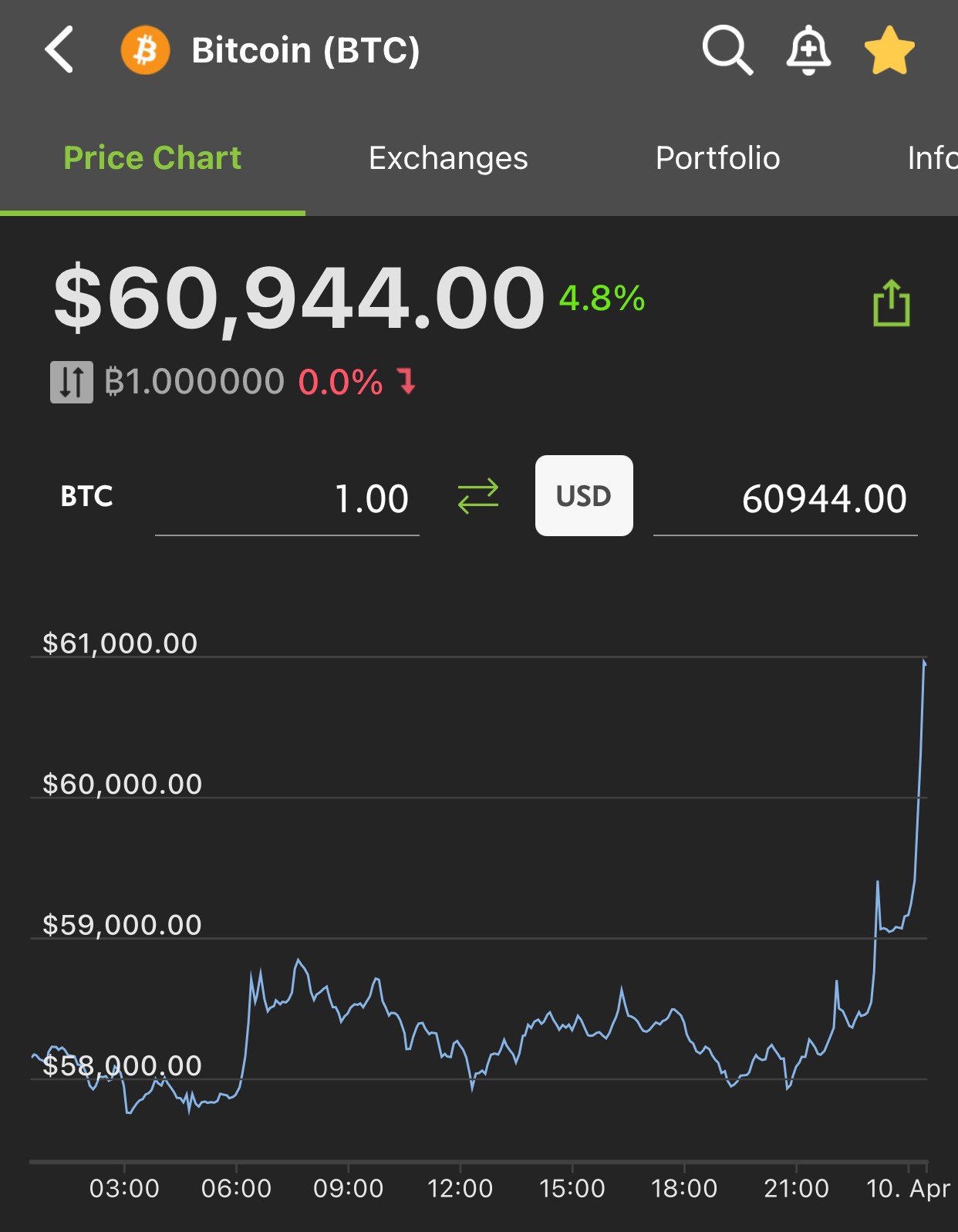
Task: Edit the BTC amount field 1.00
Action: [287, 498]
